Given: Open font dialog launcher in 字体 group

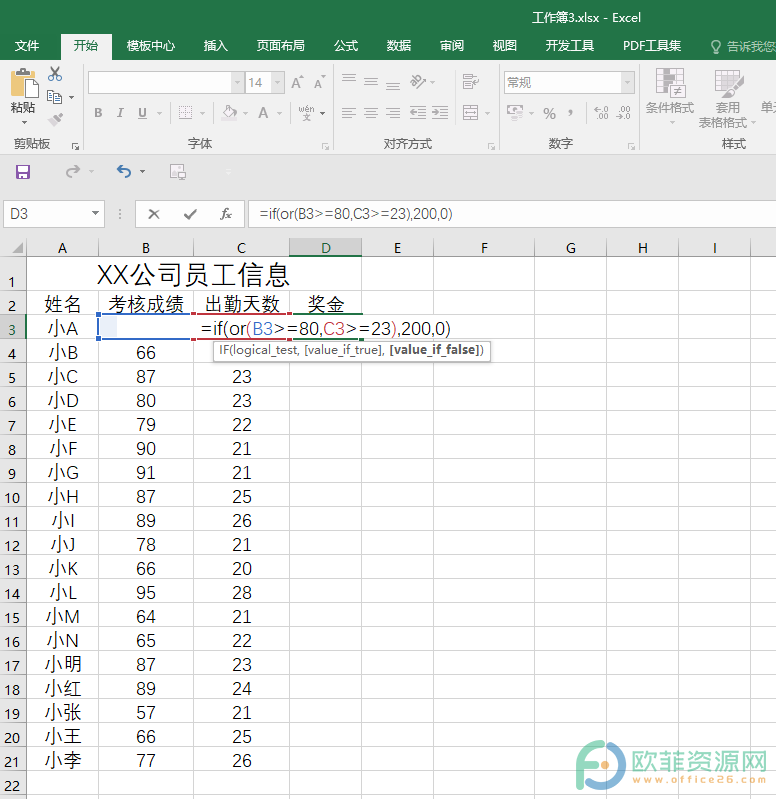Looking at the screenshot, I should (x=325, y=147).
